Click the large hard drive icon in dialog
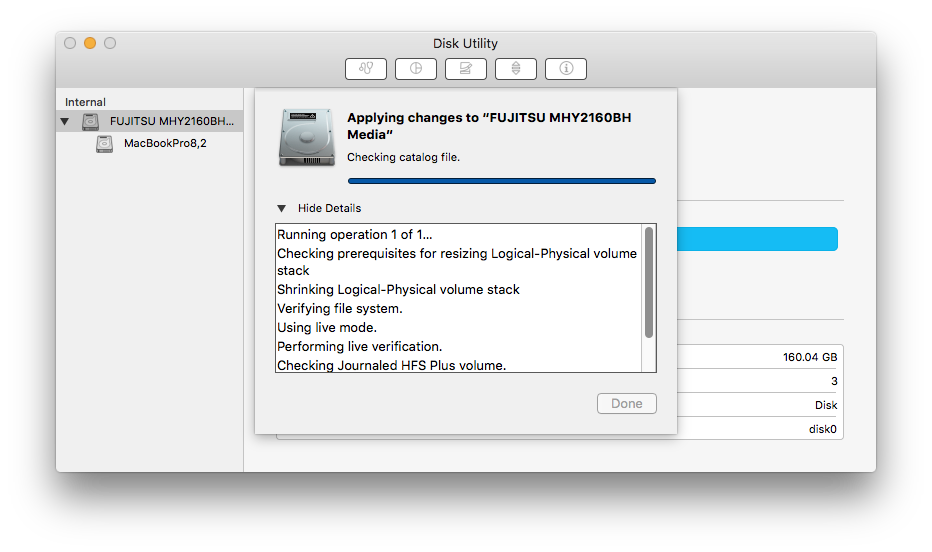This screenshot has width=932, height=552. coord(307,137)
